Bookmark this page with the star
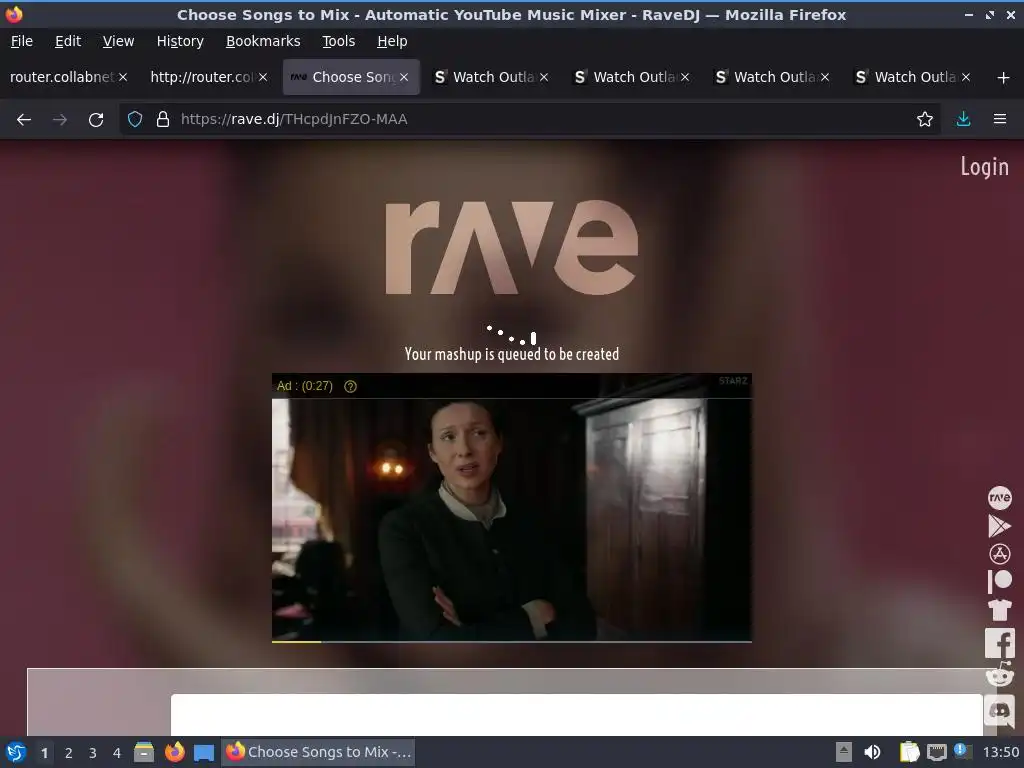This screenshot has width=1024, height=768. click(x=925, y=119)
